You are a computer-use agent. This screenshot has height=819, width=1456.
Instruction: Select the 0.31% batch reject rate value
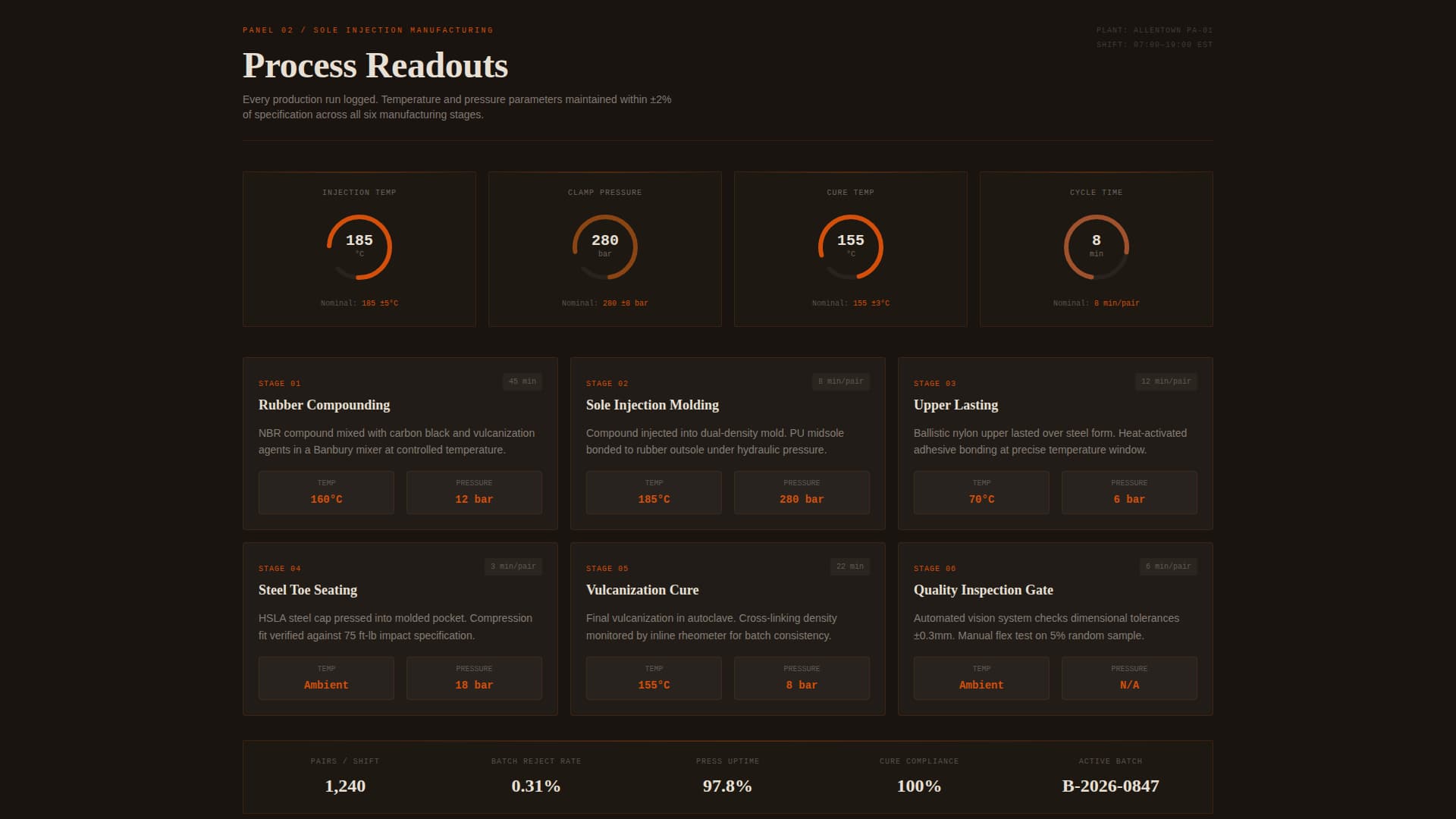(536, 786)
